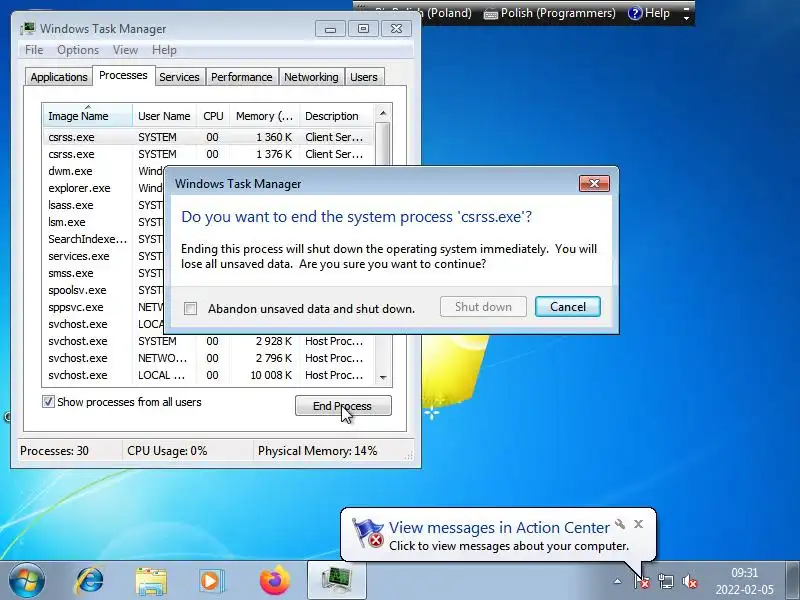Select explorer.exe process row
This screenshot has height=600, width=800.
pos(104,188)
